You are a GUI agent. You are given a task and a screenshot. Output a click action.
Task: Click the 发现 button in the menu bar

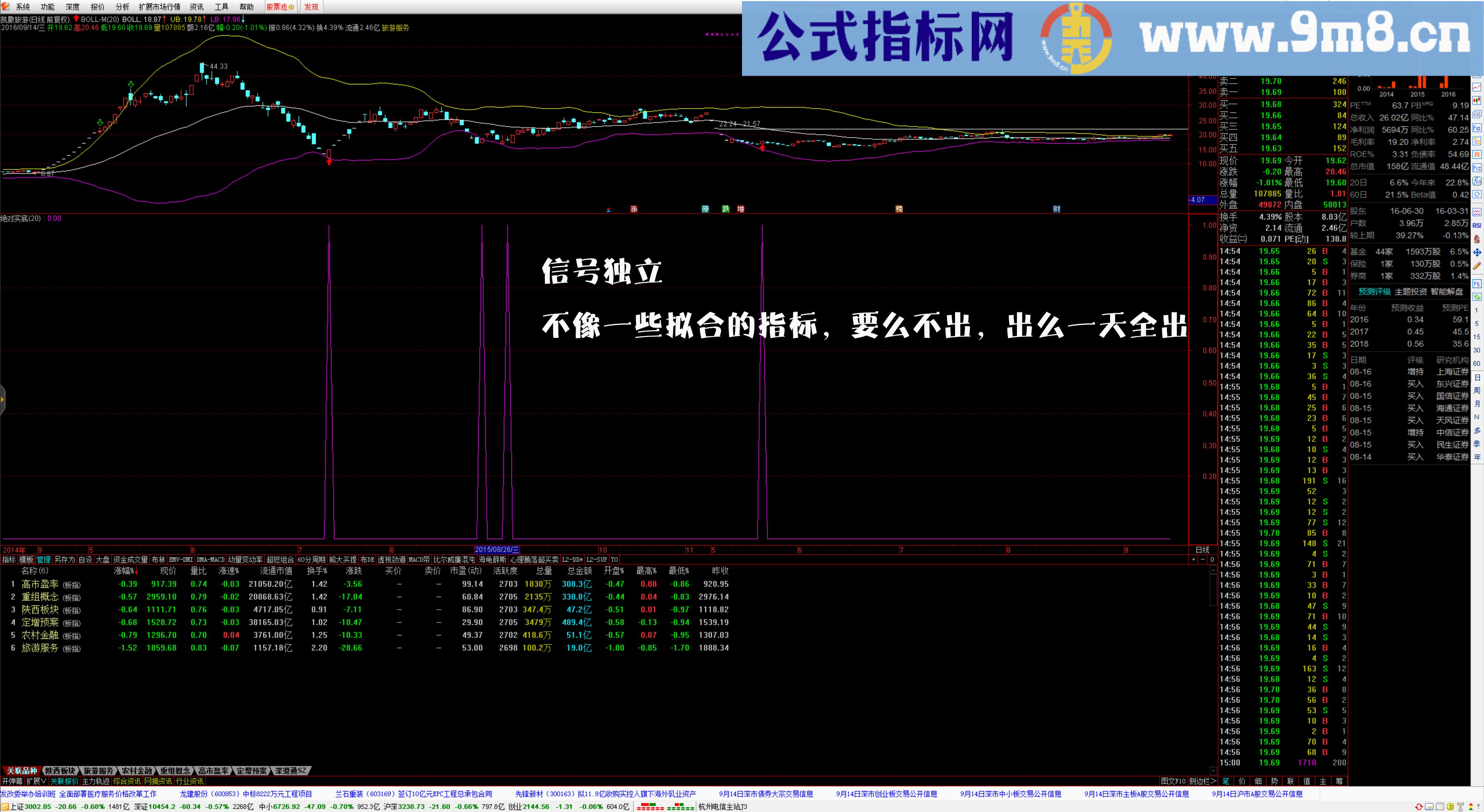(311, 7)
